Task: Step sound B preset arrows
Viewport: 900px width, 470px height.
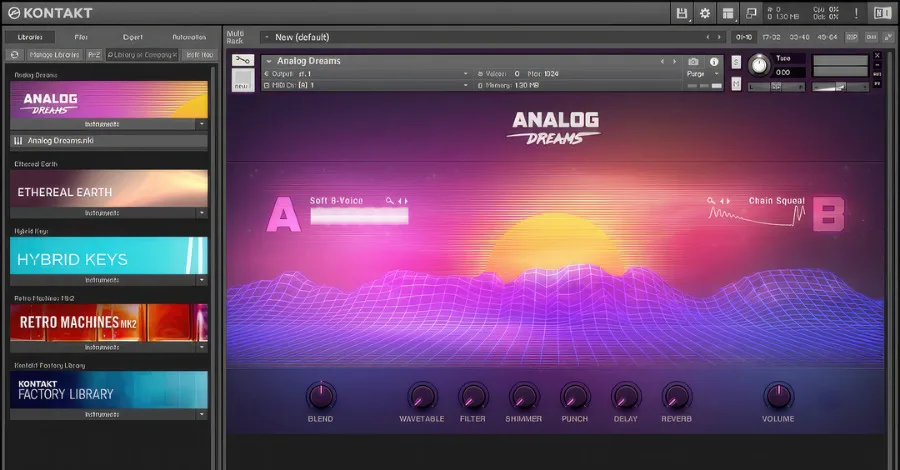Action: tap(725, 201)
